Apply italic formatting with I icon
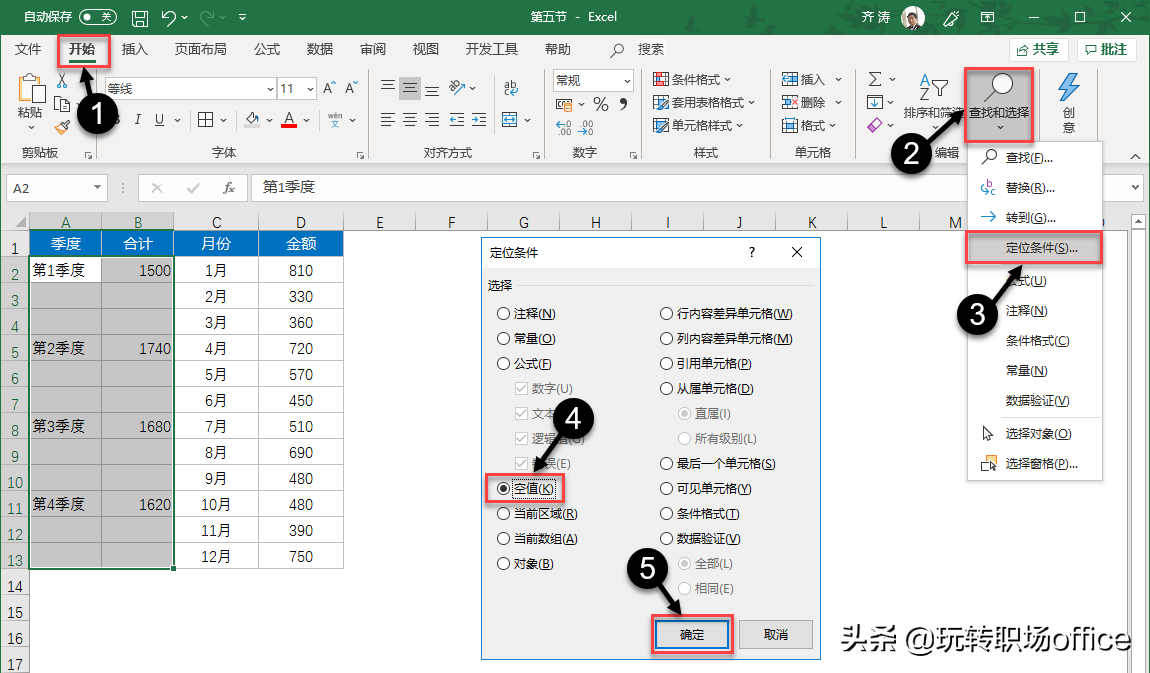The height and width of the screenshot is (673, 1150). pyautogui.click(x=137, y=120)
